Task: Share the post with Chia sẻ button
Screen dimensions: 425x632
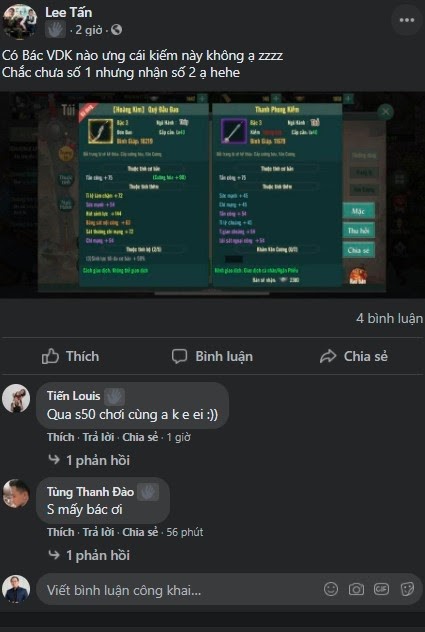Action: pos(354,356)
